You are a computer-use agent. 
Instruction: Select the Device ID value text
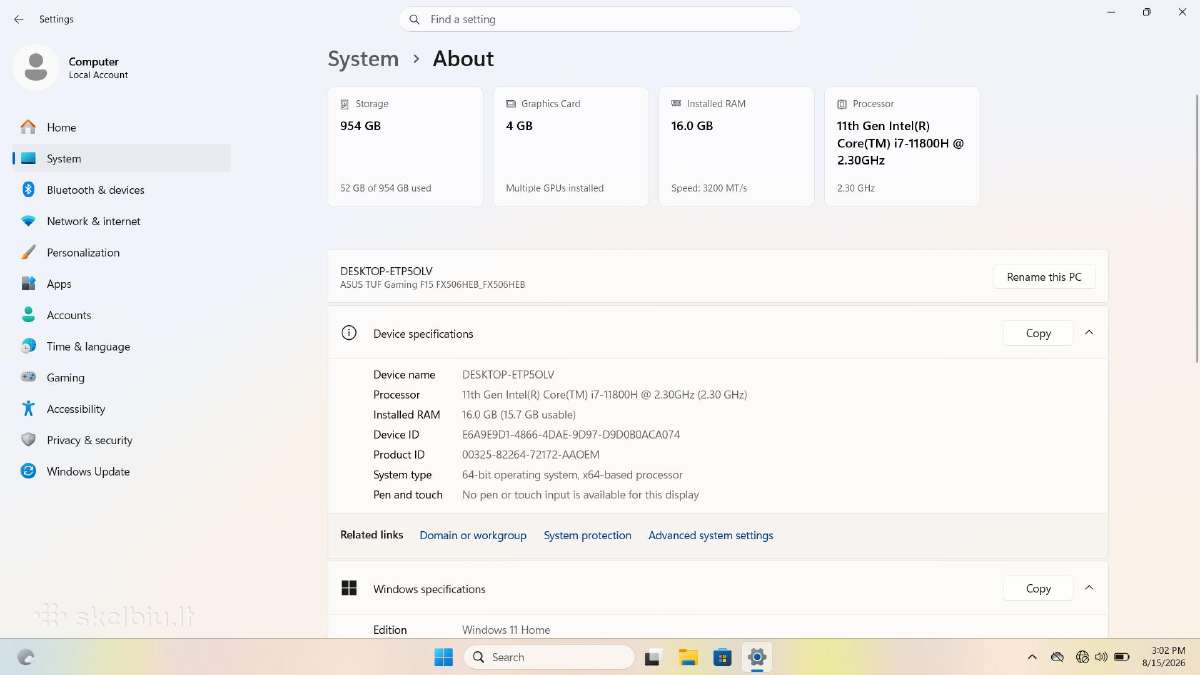pyautogui.click(x=571, y=435)
